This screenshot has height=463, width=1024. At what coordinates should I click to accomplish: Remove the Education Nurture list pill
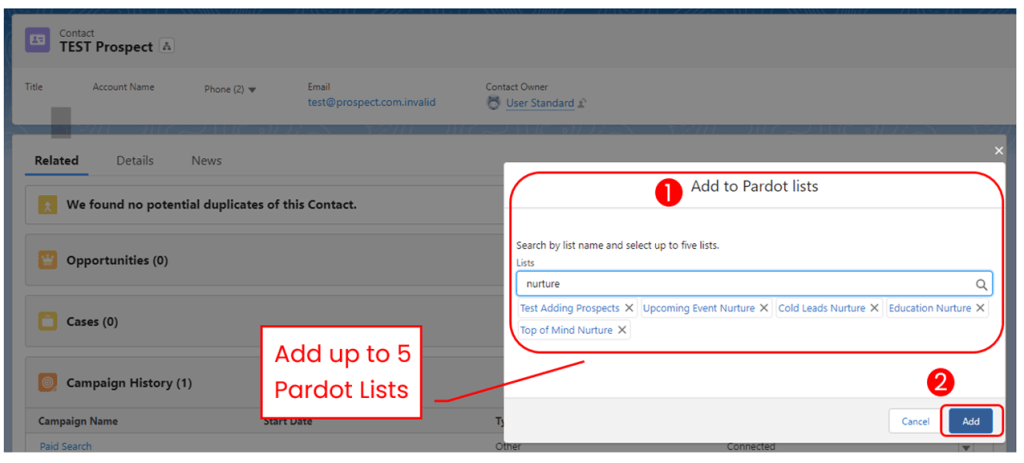click(x=980, y=308)
